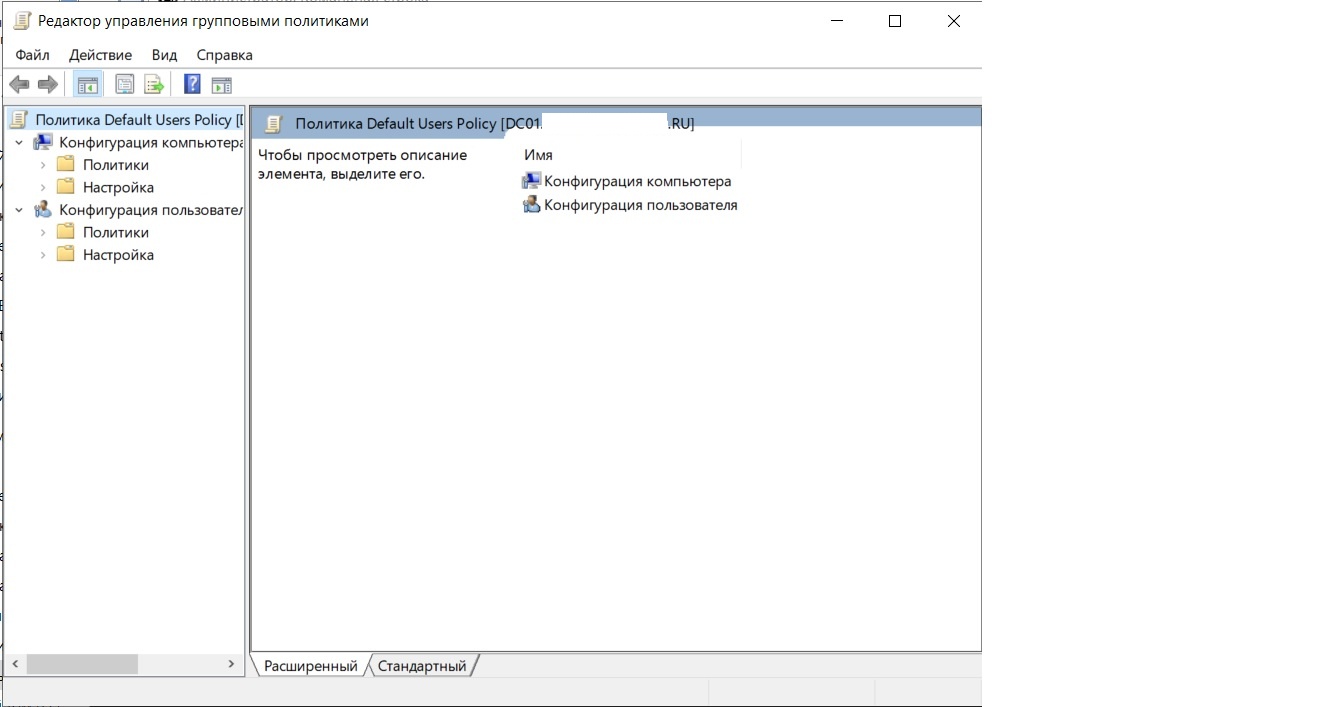Select Конфигурация компьютера in the left tree
1336x707 pixels.
click(x=138, y=143)
